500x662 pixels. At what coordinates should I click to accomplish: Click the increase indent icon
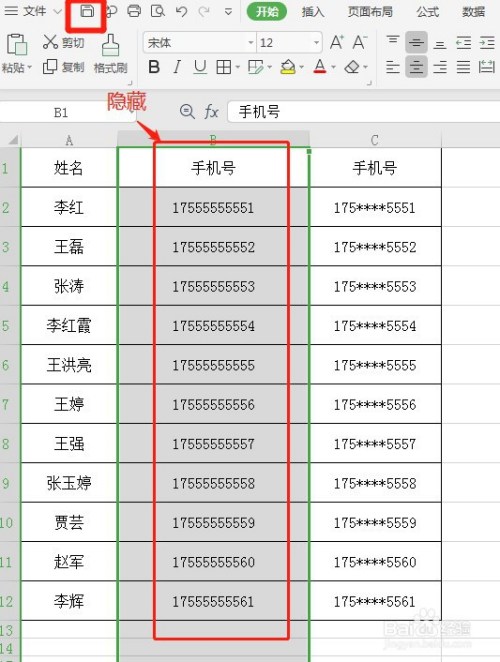pos(487,43)
